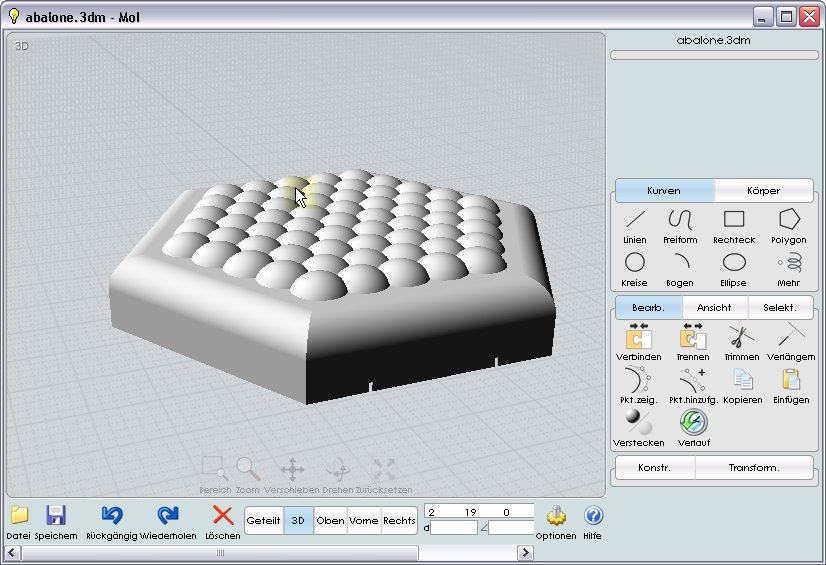
Task: Click the horizontal scrollbar right arrow
Action: pyautogui.click(x=525, y=553)
